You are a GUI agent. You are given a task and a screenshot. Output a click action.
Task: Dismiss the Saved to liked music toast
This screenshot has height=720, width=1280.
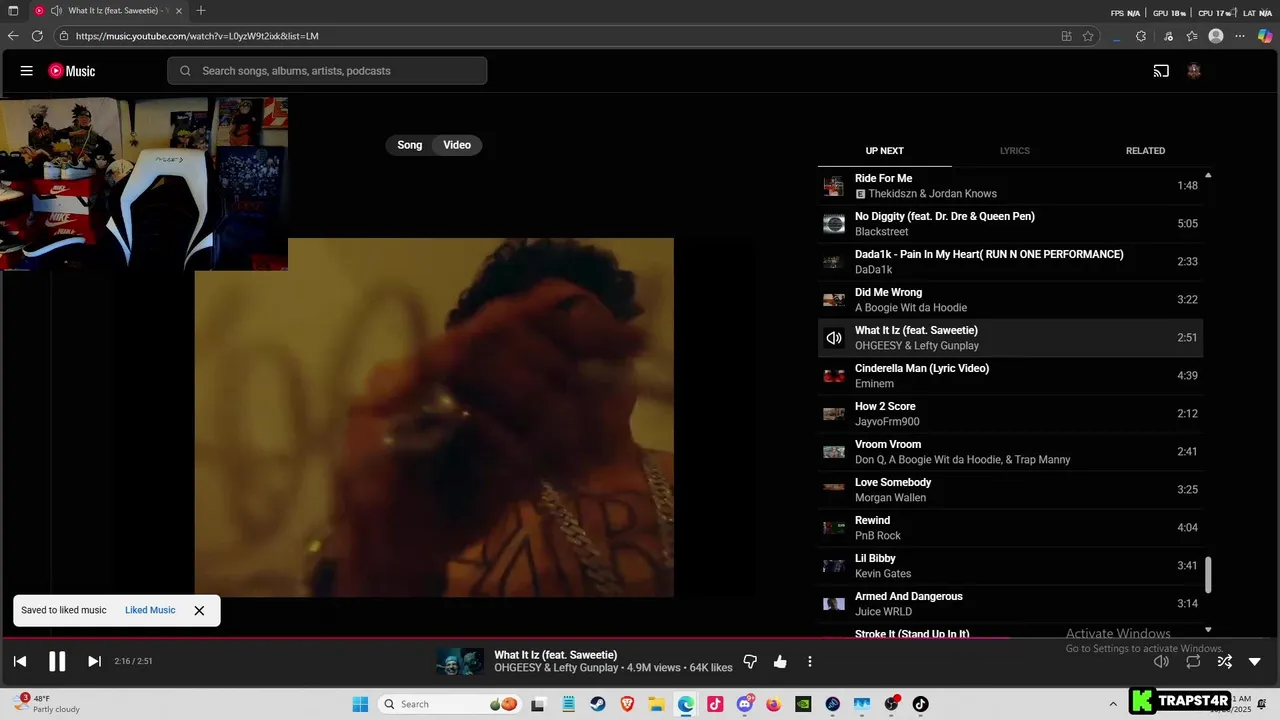pos(199,610)
